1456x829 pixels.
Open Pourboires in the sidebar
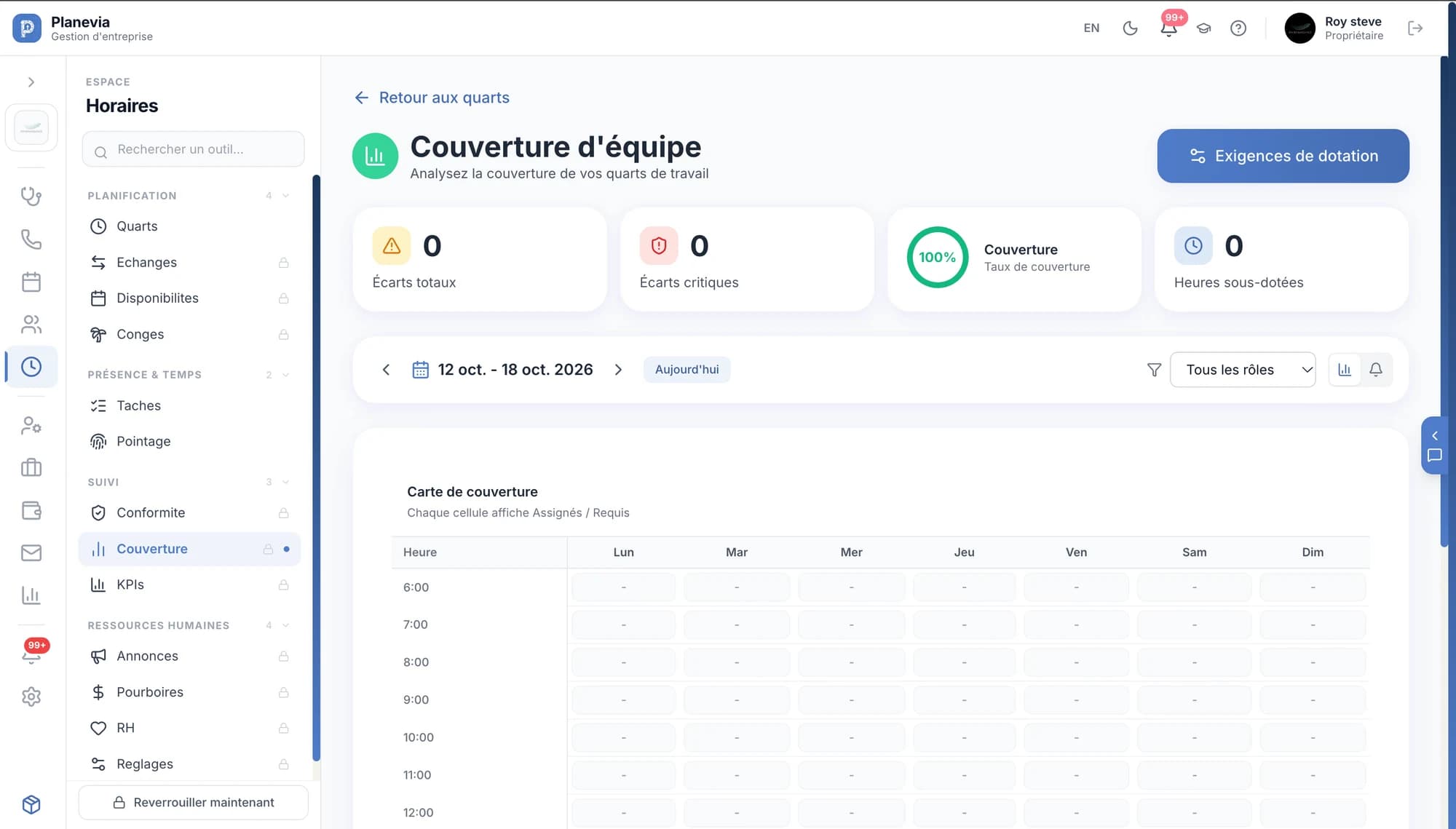(x=189, y=692)
